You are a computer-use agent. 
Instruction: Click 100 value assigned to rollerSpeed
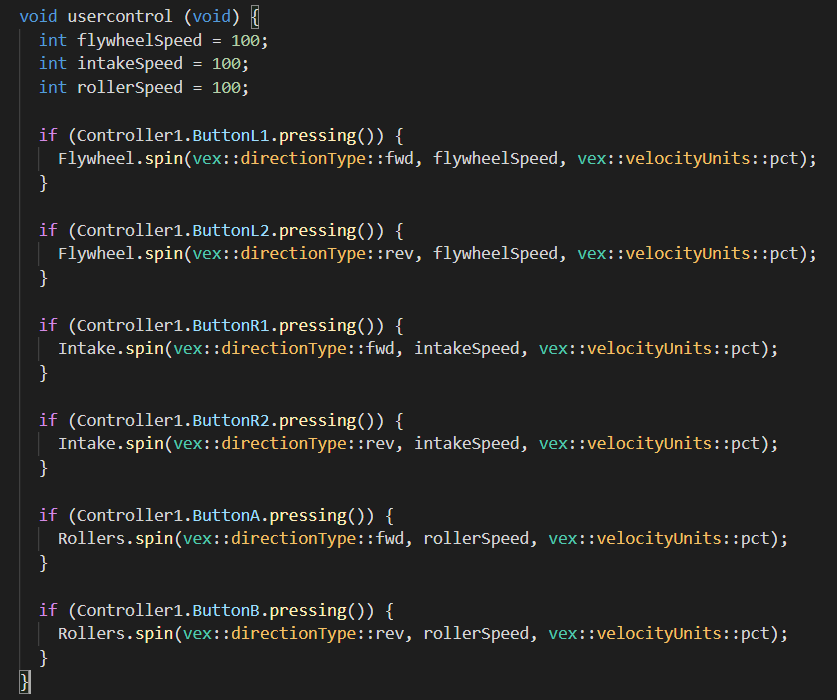coord(226,88)
